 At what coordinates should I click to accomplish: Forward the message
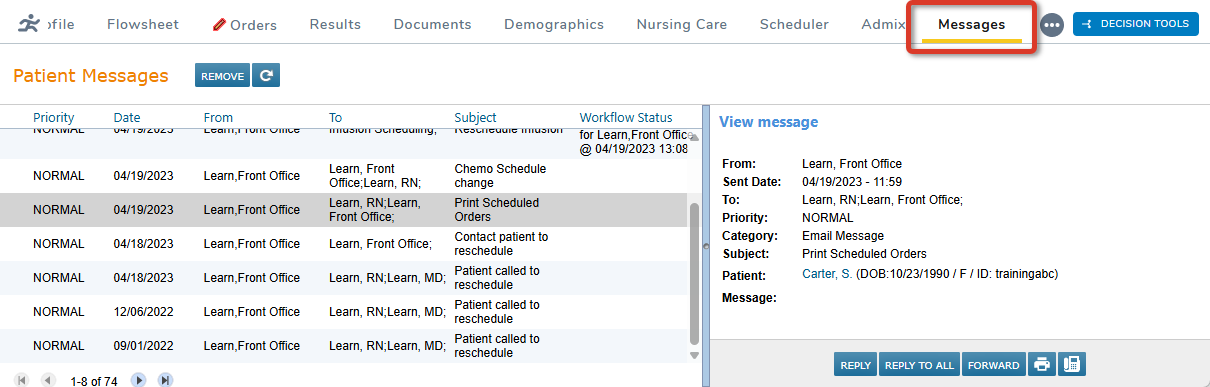coord(994,365)
